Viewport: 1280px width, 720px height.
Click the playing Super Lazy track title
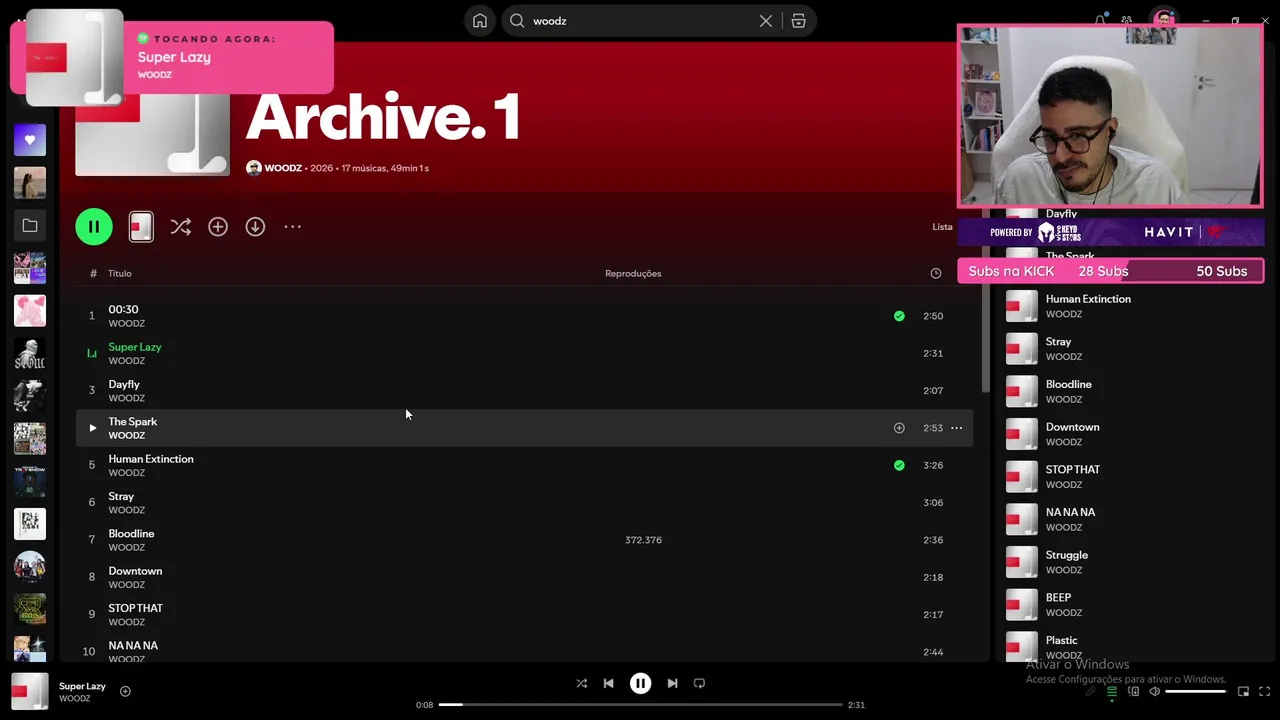point(135,347)
